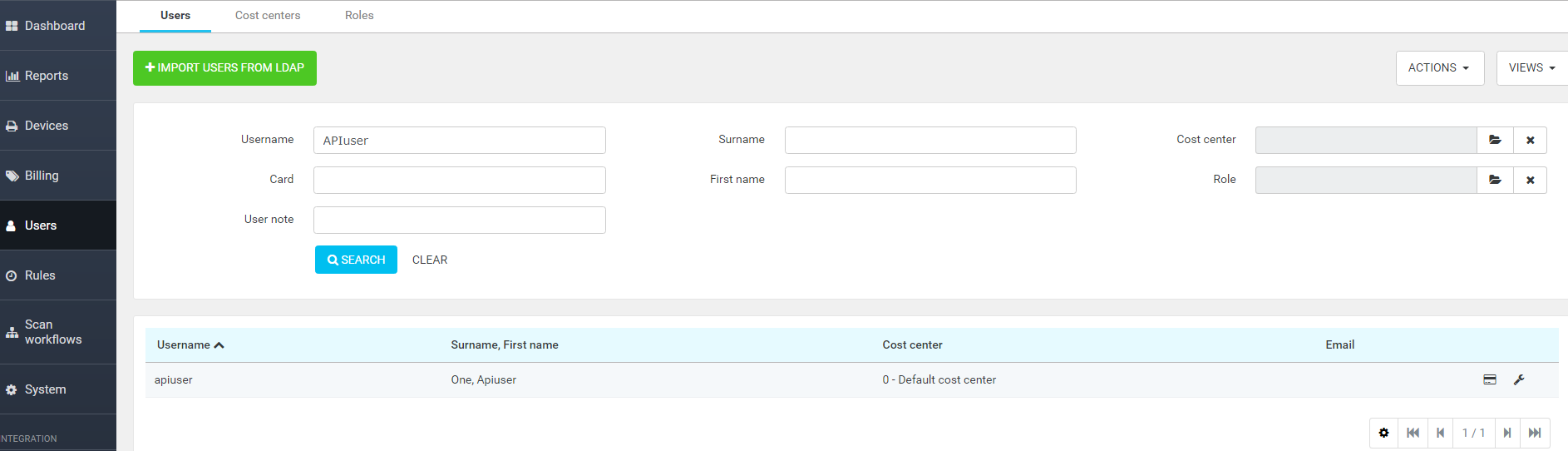The height and width of the screenshot is (451, 1568).
Task: Focus the Card input field
Action: (460, 180)
